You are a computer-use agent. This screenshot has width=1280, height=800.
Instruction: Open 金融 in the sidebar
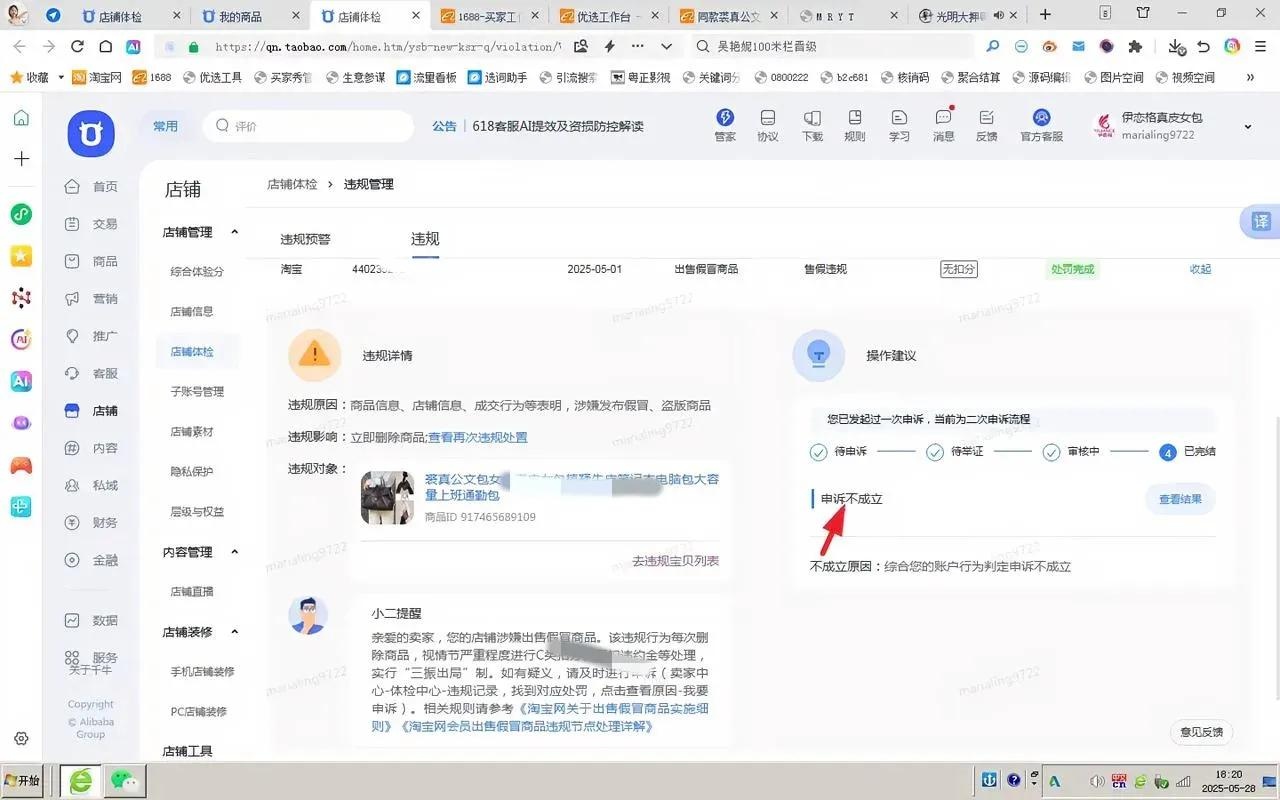click(x=91, y=560)
